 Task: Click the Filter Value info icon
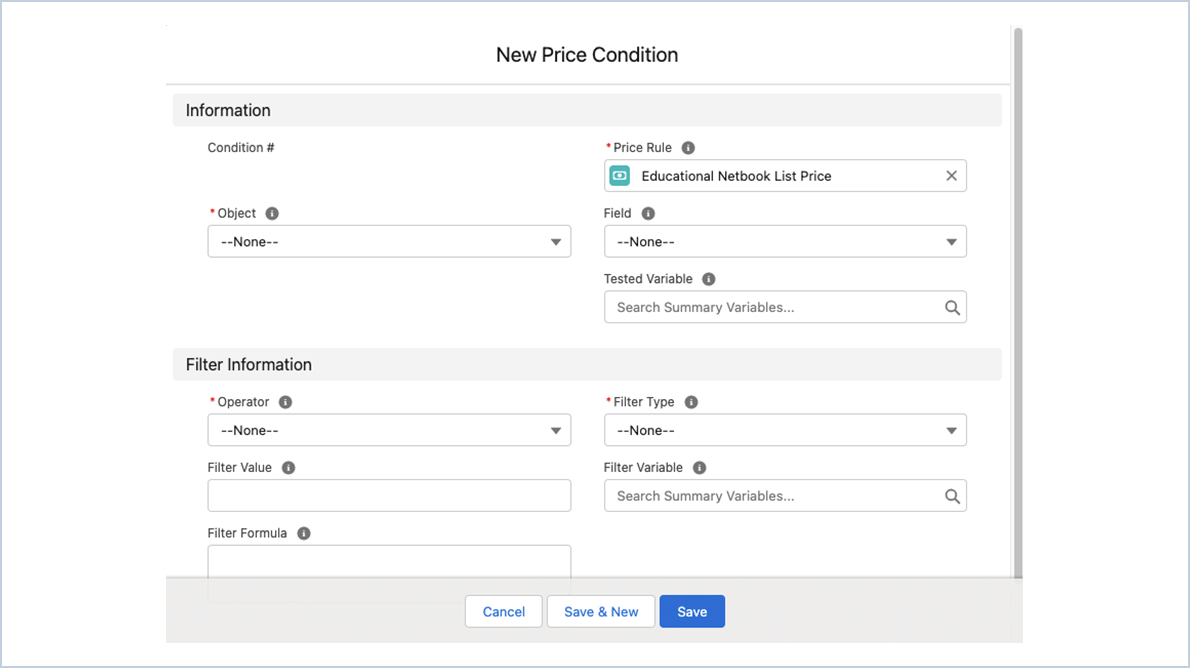tap(289, 467)
